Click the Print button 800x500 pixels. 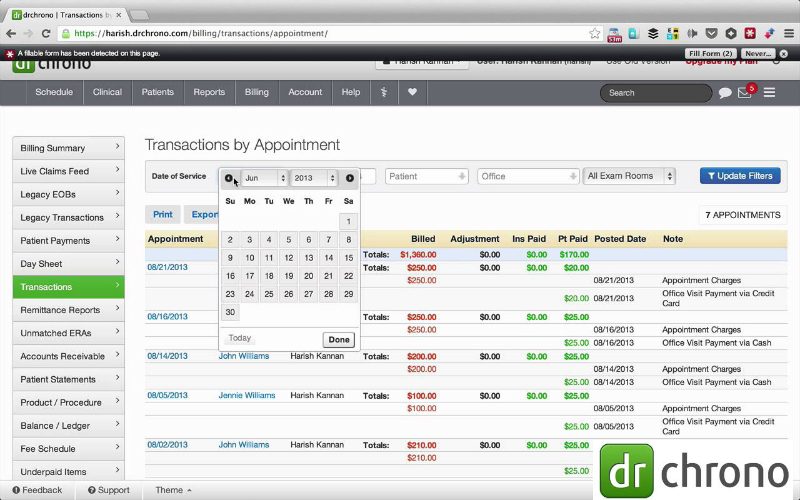point(162,215)
